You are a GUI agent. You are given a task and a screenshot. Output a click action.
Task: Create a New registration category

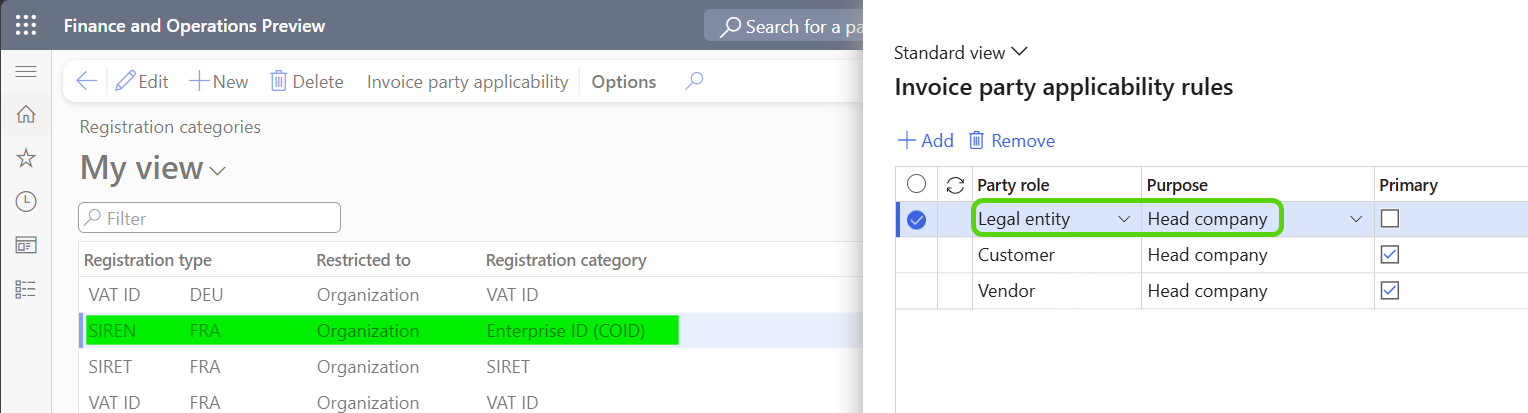point(218,82)
